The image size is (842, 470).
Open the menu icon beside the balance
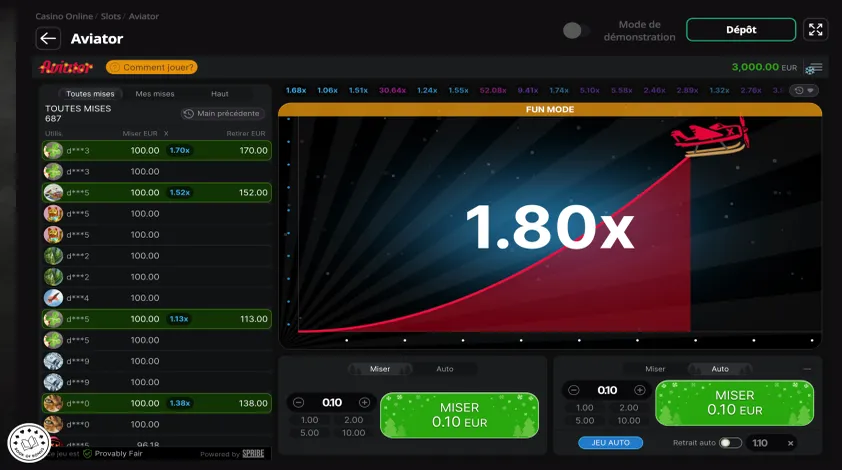click(814, 68)
